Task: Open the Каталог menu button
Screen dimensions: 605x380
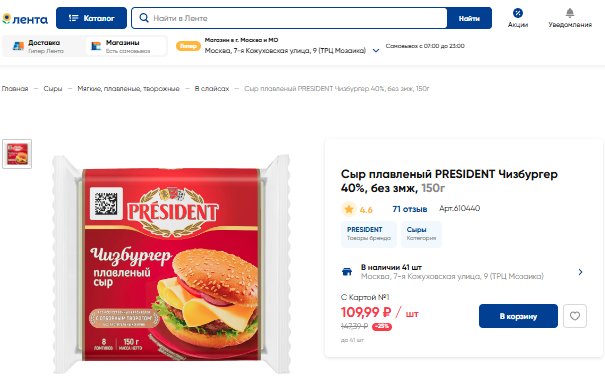Action: [x=91, y=18]
